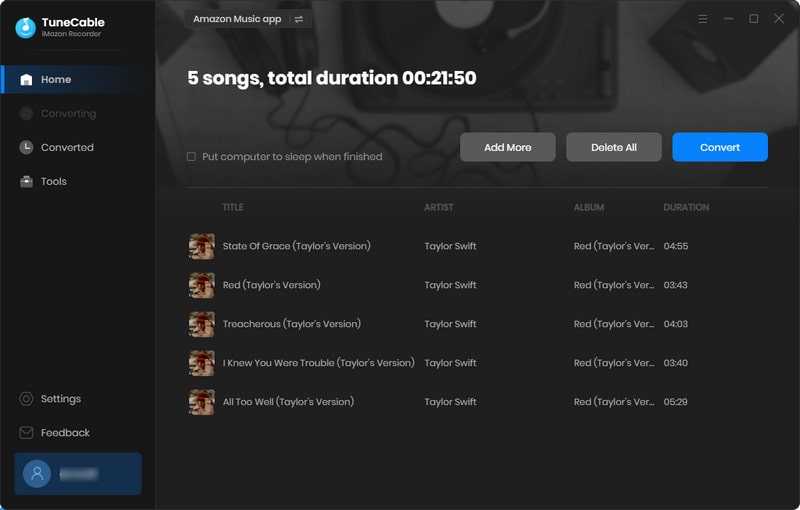The image size is (800, 510).
Task: Click the DURATION column header
Action: 686,208
